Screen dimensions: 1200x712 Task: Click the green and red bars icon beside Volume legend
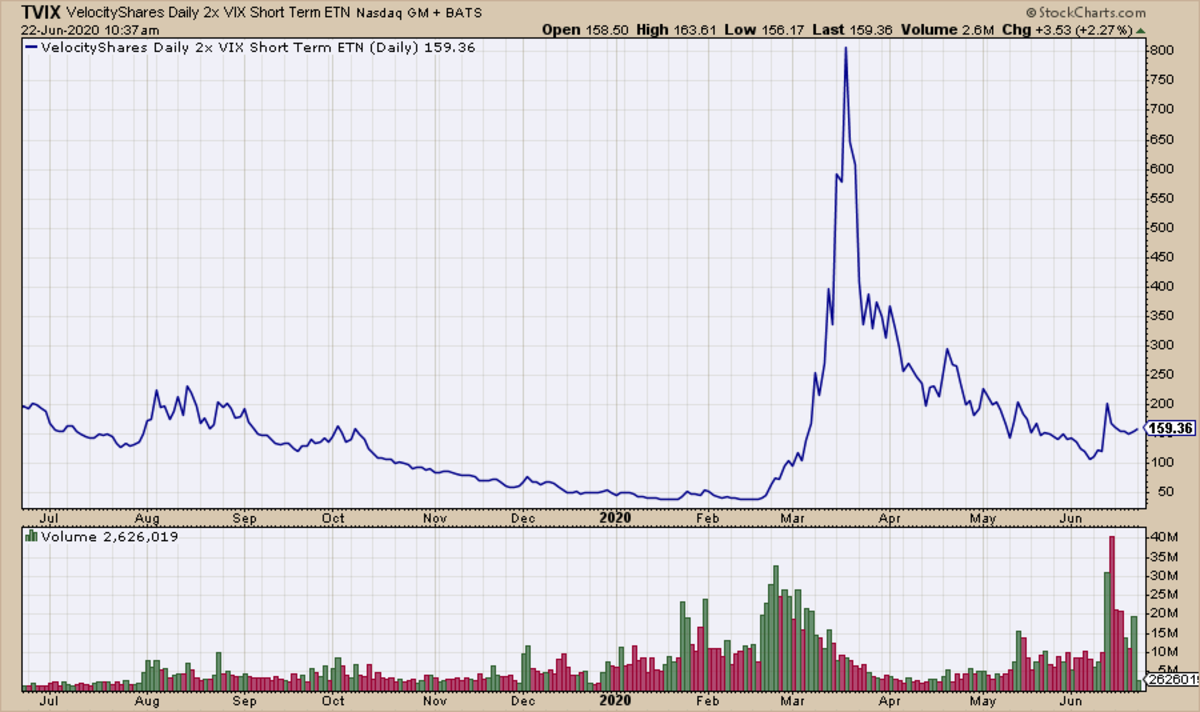(30, 535)
